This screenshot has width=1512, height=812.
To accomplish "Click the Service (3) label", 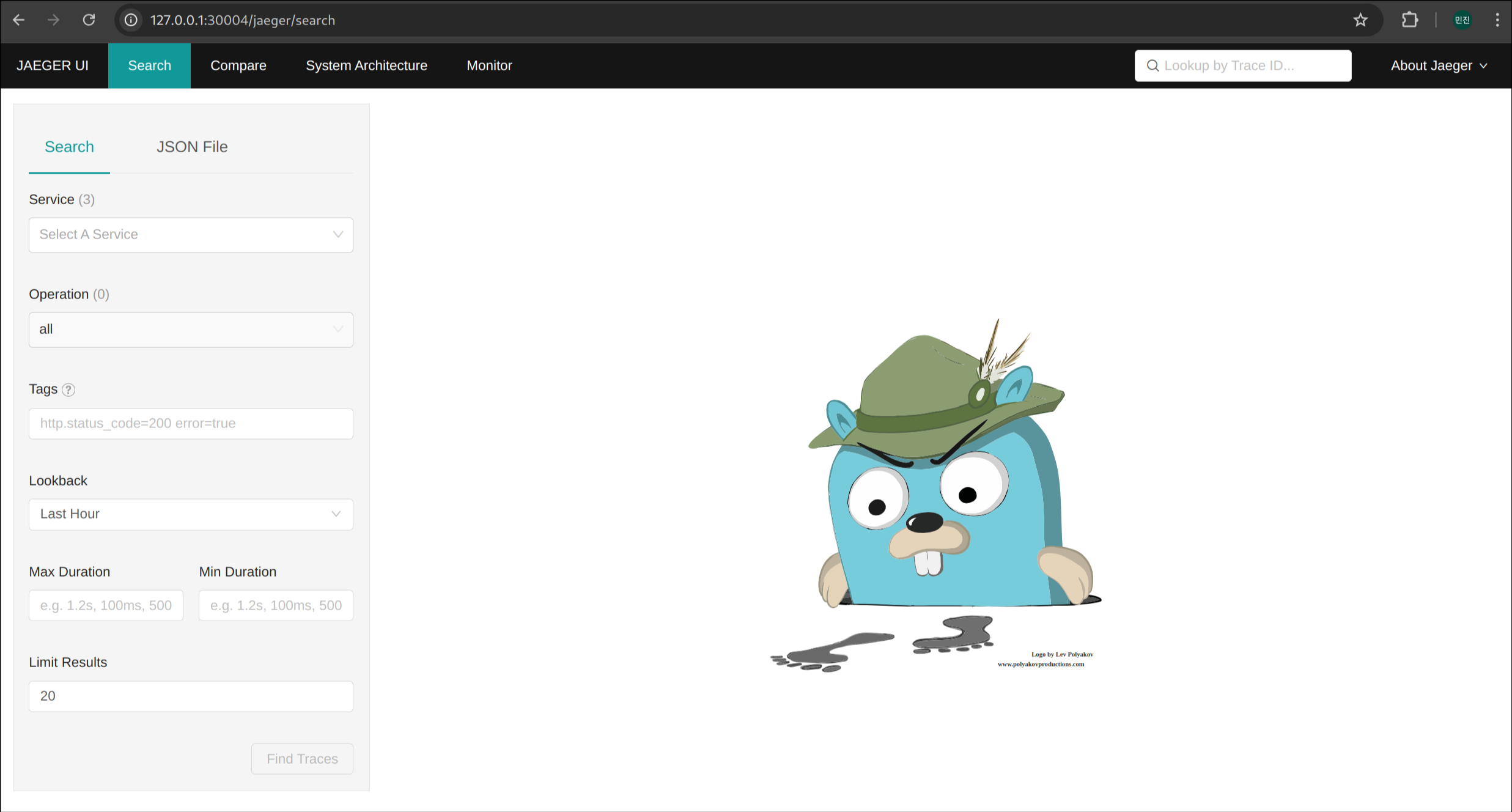I will [62, 199].
